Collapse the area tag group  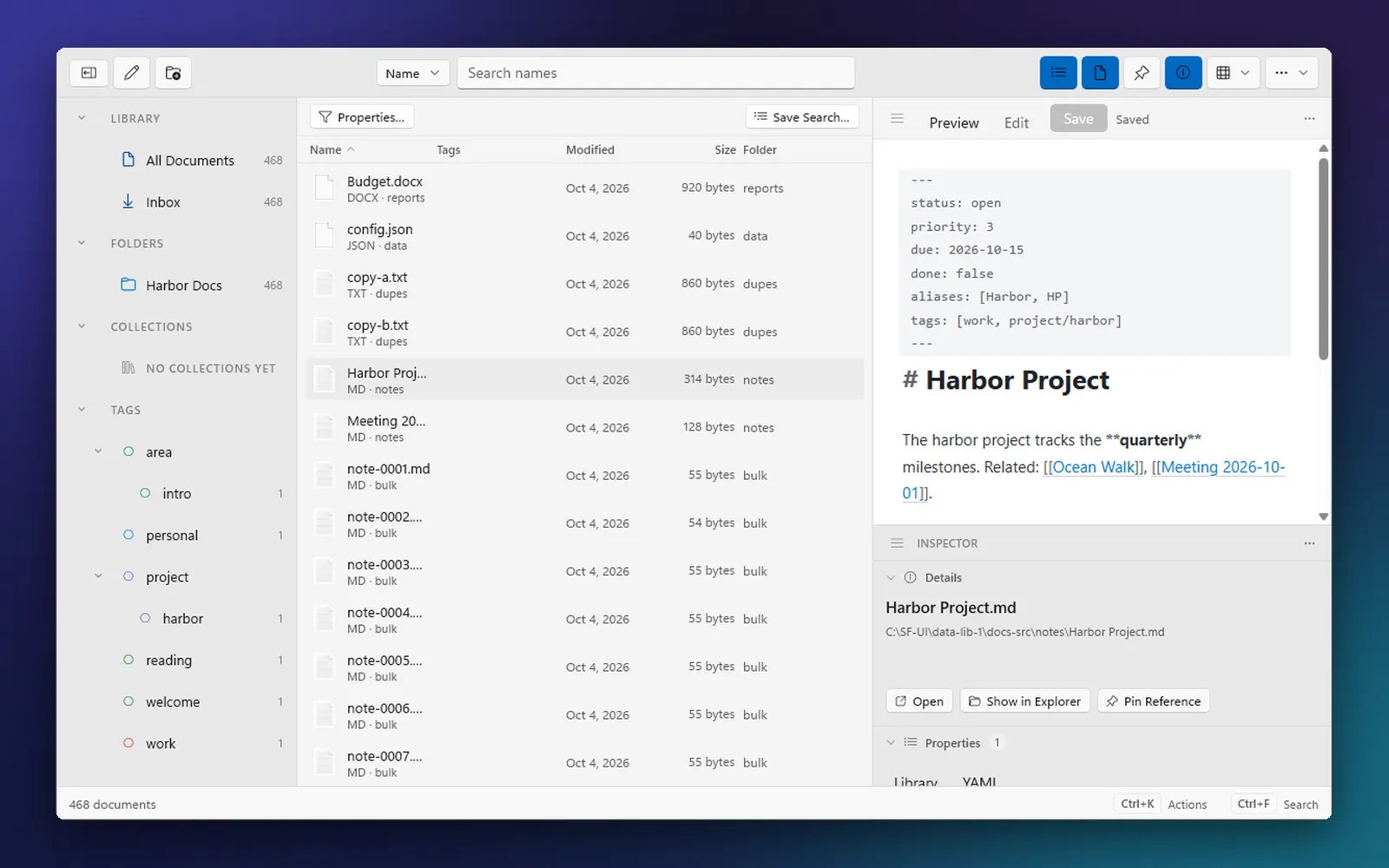click(x=98, y=451)
